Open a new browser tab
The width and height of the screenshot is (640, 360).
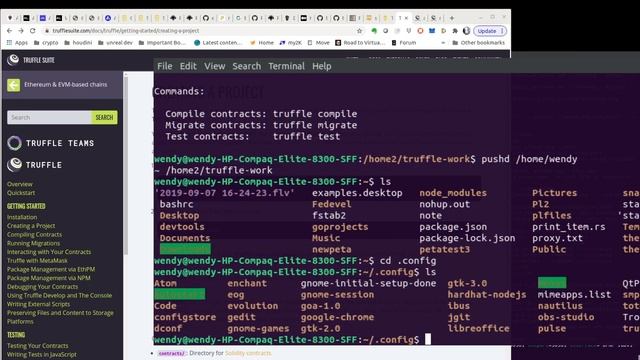(x=451, y=18)
